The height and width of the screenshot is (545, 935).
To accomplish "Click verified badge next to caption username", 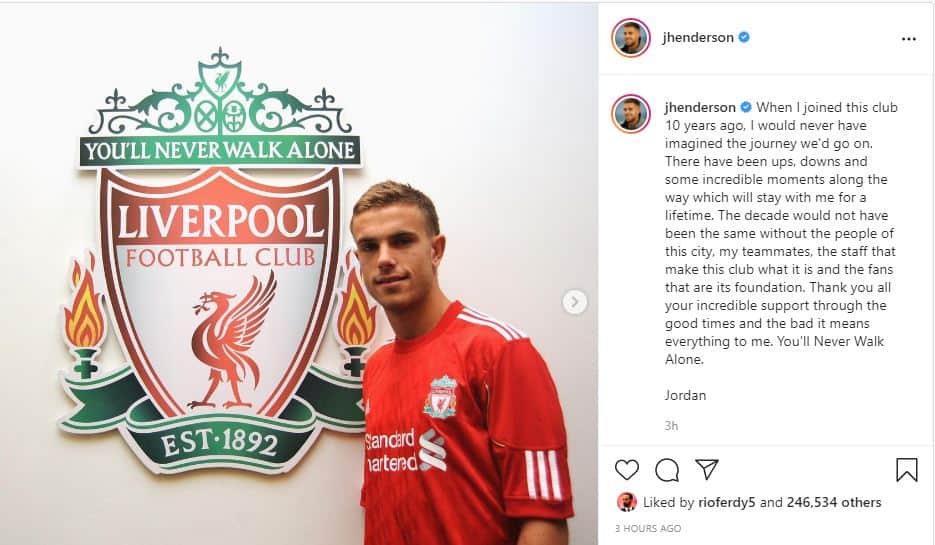I will click(746, 107).
